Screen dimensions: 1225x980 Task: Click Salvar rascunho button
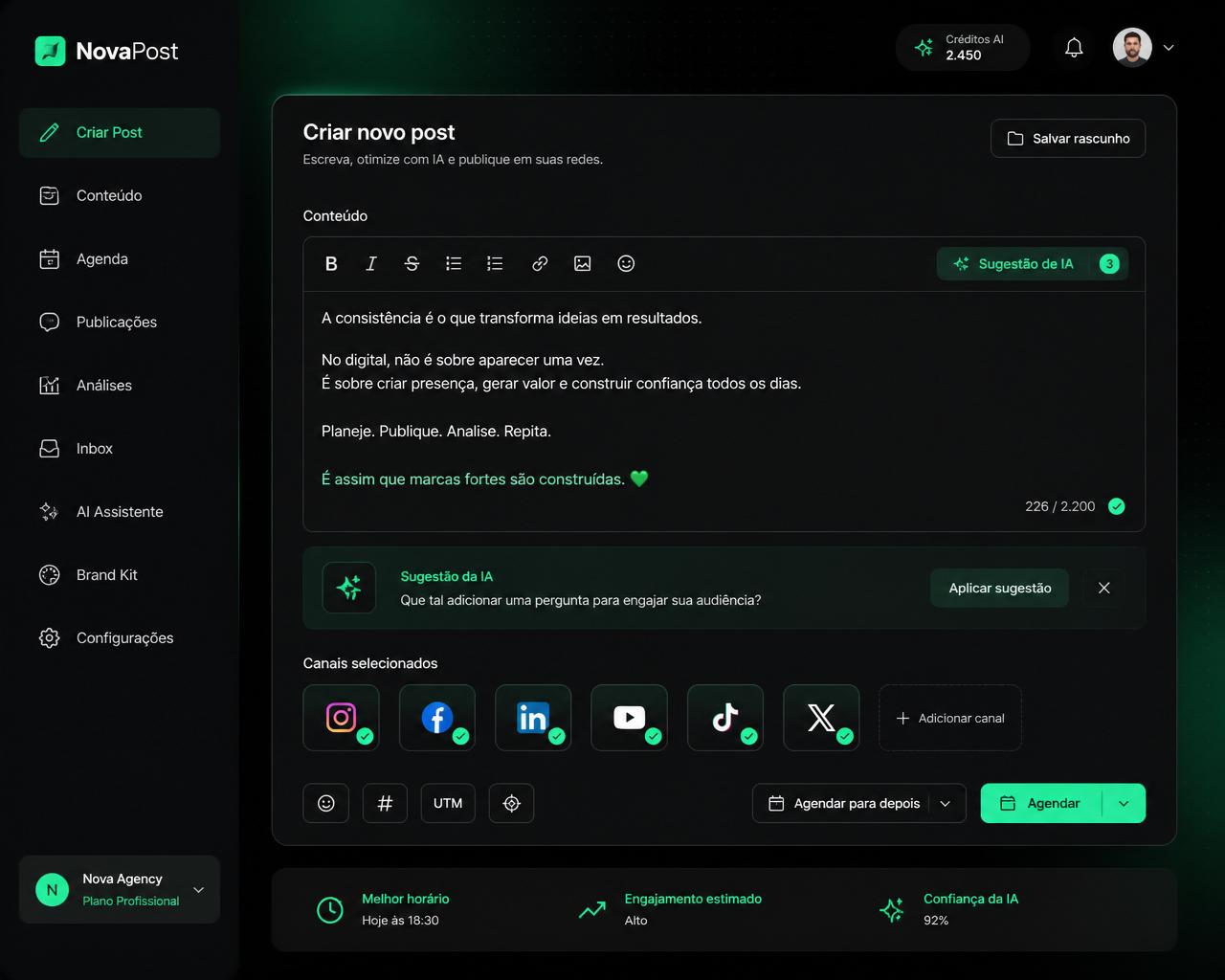1068,139
